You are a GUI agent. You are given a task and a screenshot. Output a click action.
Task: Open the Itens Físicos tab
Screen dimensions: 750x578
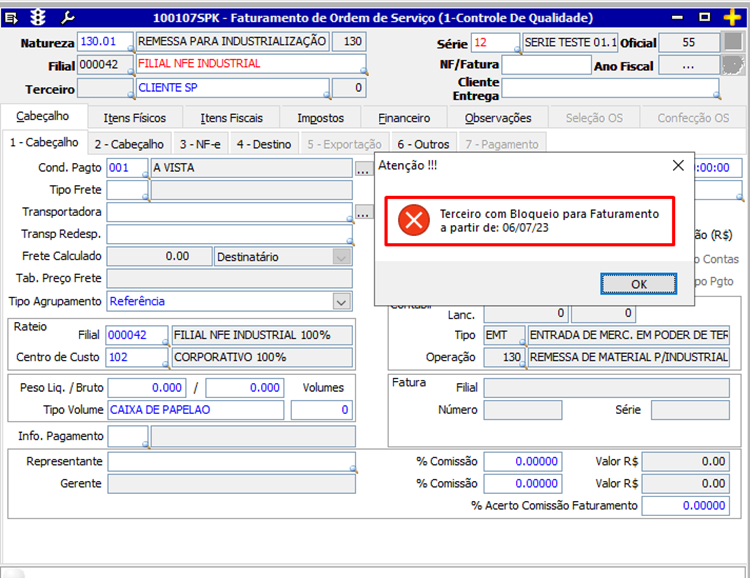tap(135, 118)
